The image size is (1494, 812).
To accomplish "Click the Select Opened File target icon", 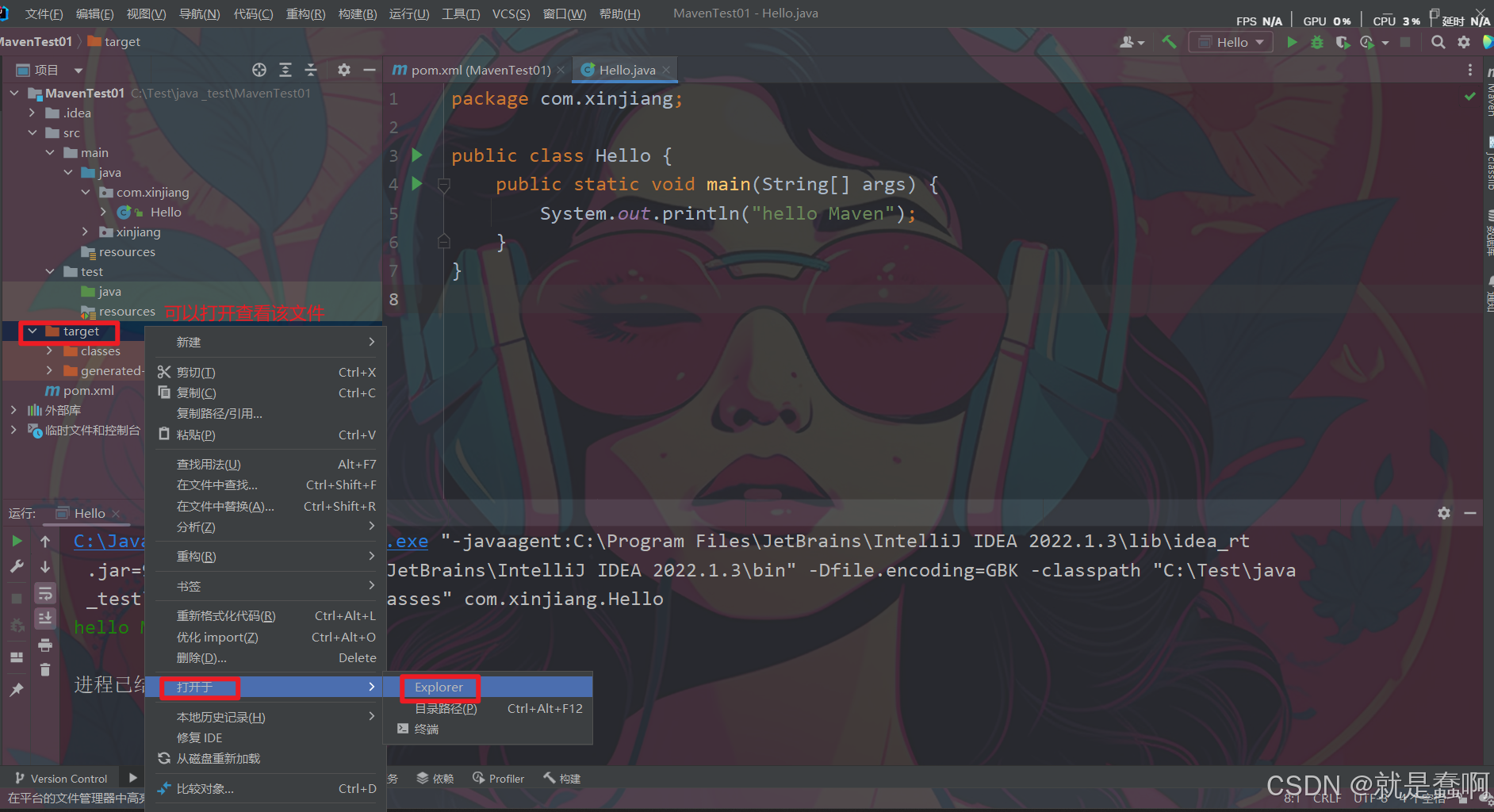I will (259, 70).
